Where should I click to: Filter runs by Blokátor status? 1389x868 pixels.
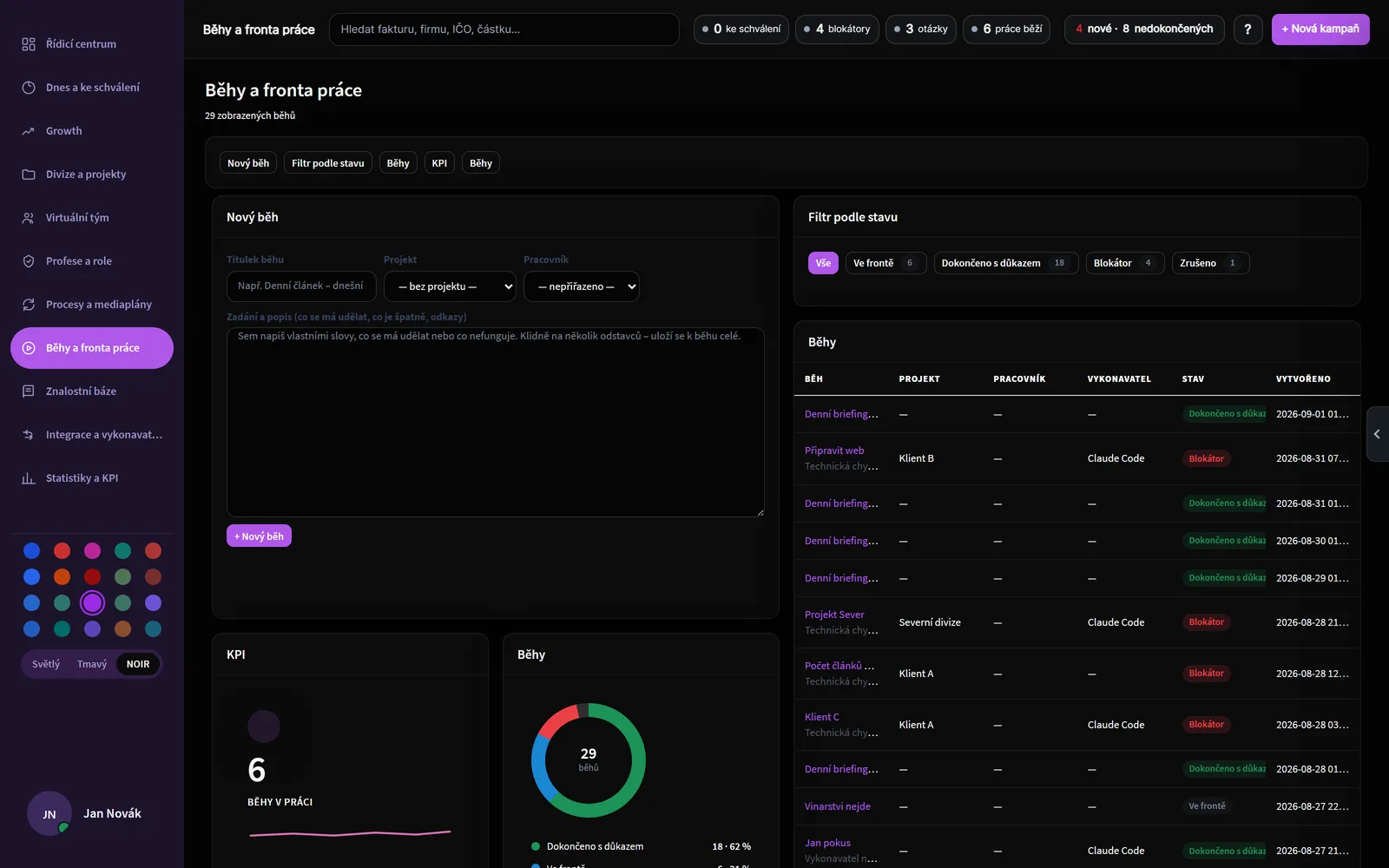click(1125, 263)
